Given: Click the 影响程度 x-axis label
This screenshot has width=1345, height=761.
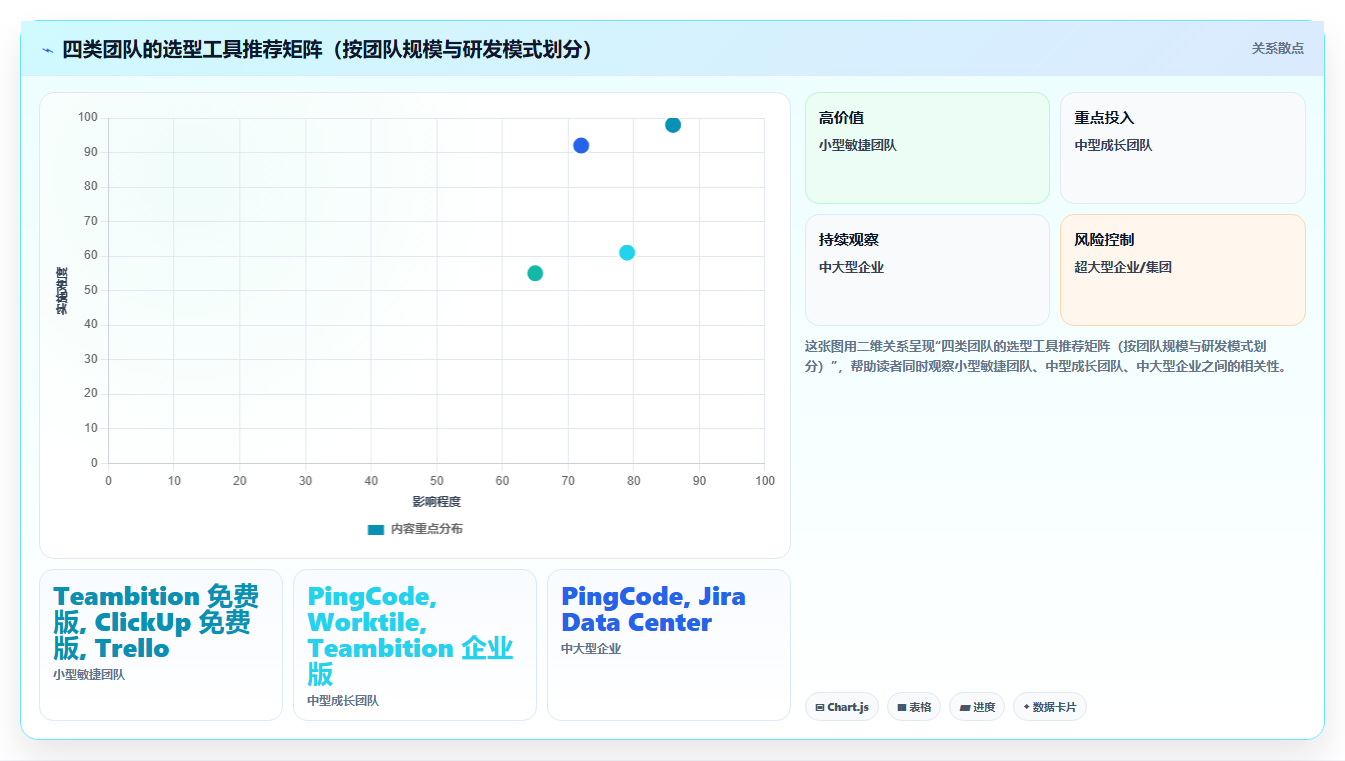Looking at the screenshot, I should [437, 502].
